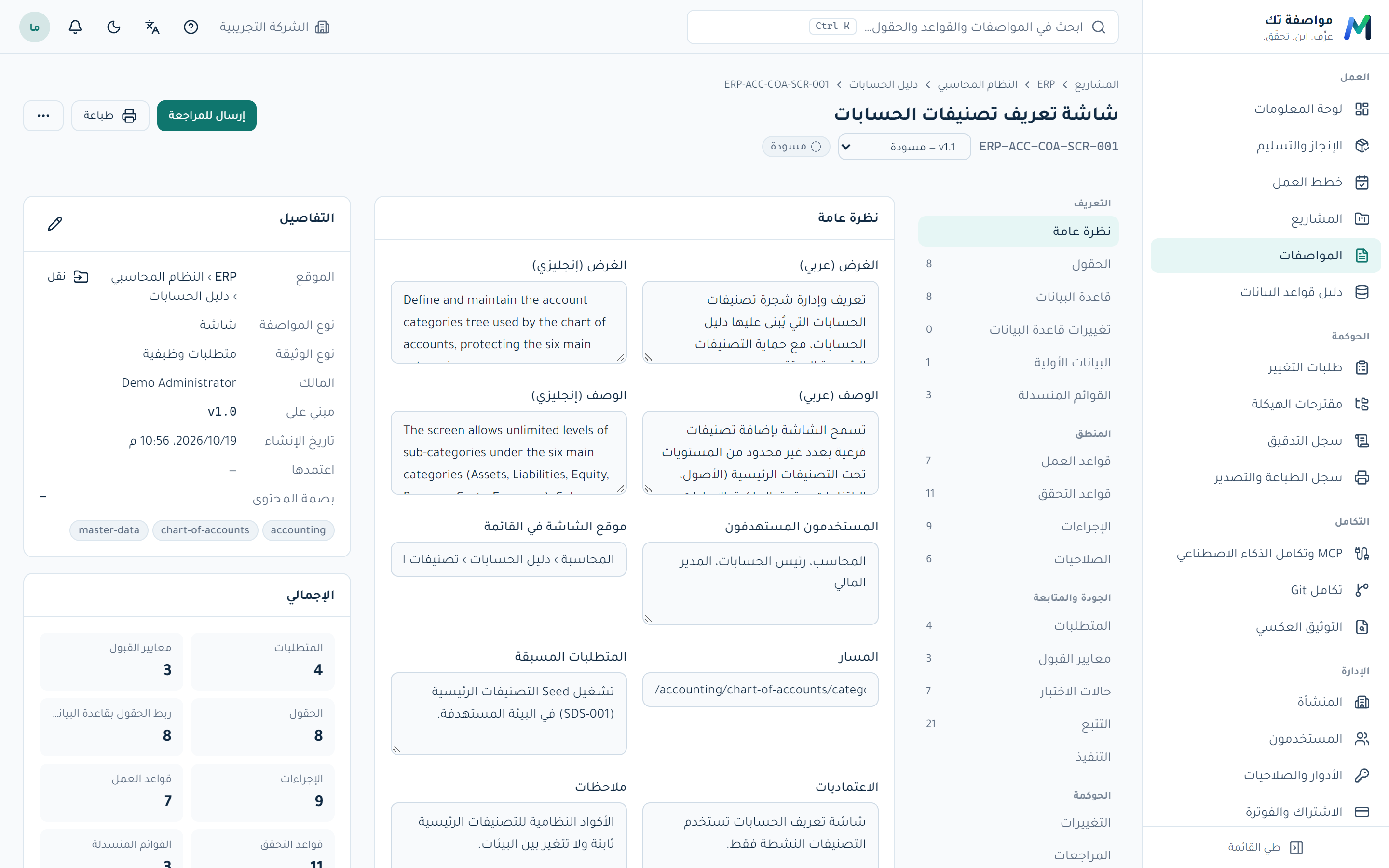Viewport: 1389px width, 868px height.
Task: Toggle dark mode moon icon
Action: pyautogui.click(x=114, y=27)
